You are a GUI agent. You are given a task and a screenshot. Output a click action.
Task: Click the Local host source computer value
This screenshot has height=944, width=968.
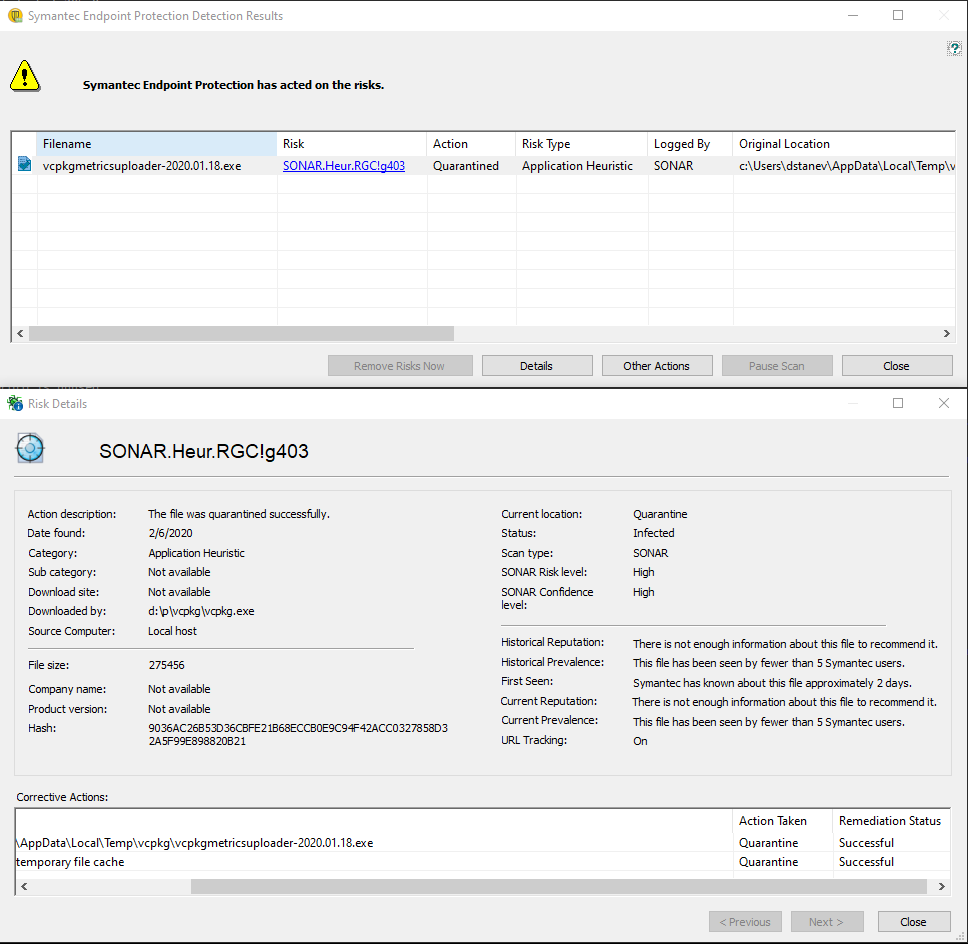(172, 631)
